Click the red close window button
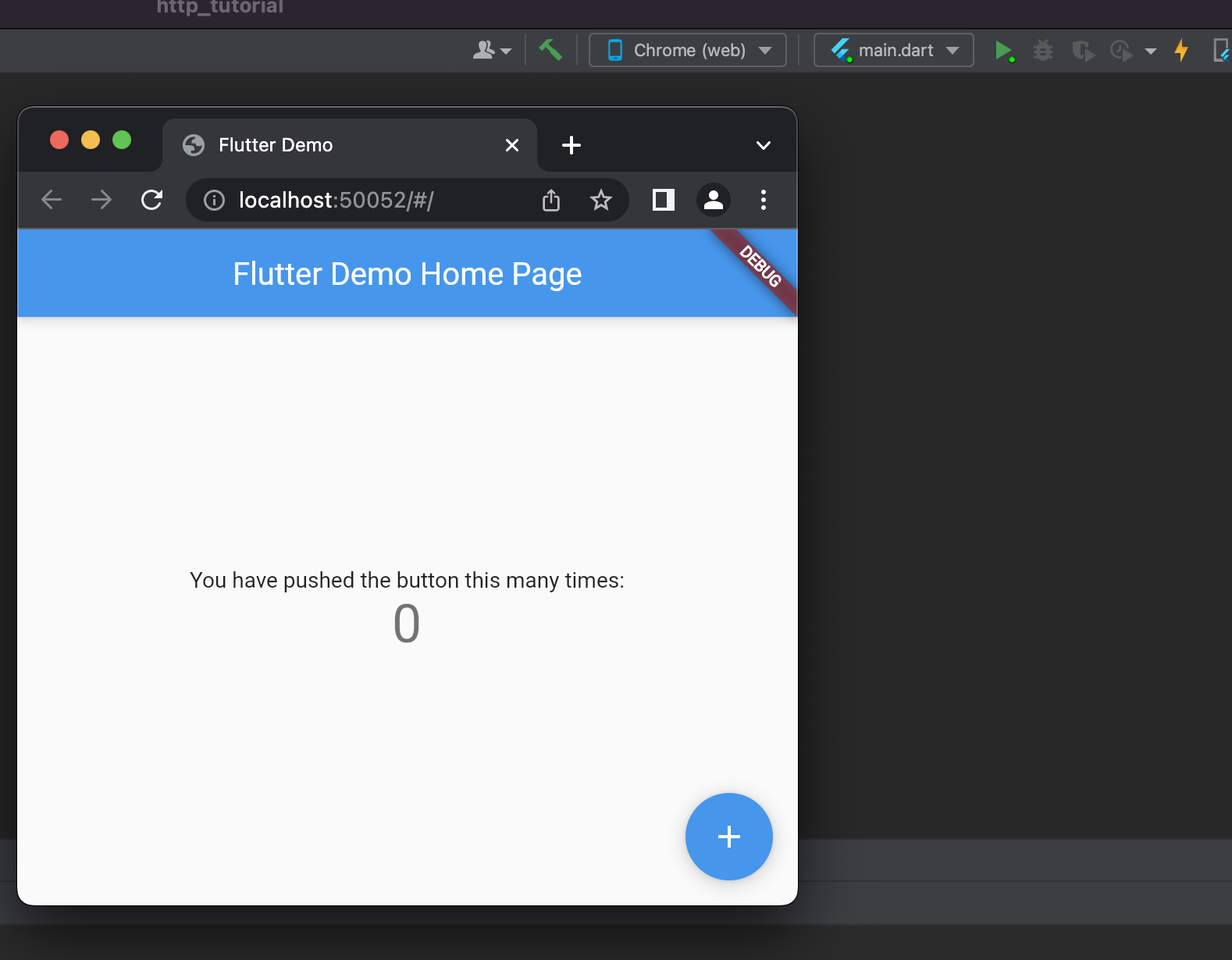The height and width of the screenshot is (960, 1232). [59, 140]
